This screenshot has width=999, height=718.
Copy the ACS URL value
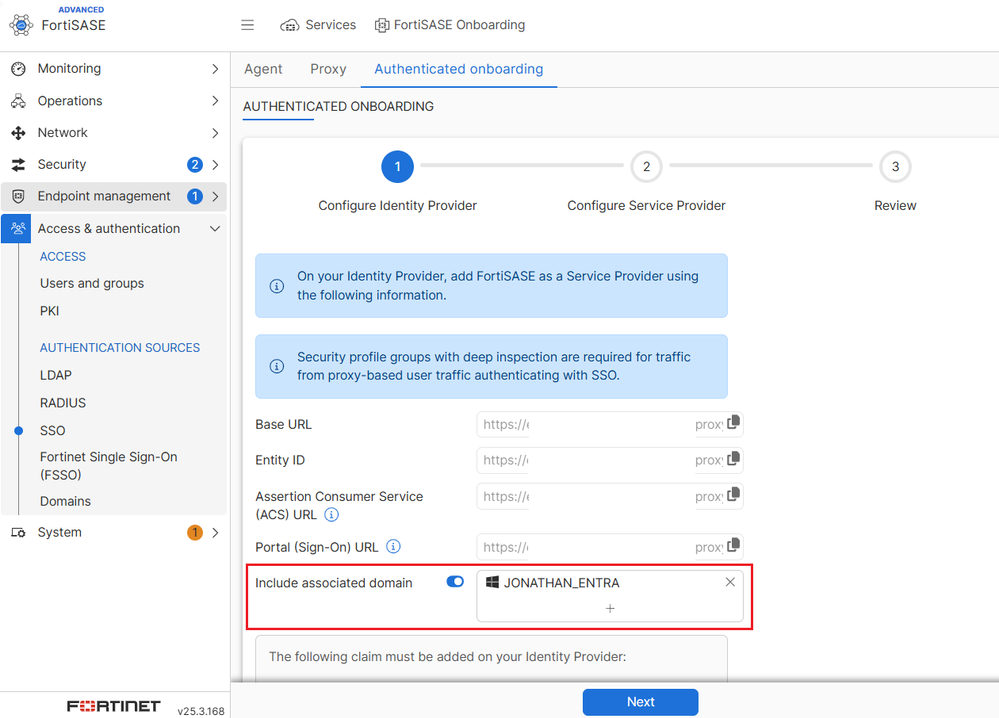733,495
